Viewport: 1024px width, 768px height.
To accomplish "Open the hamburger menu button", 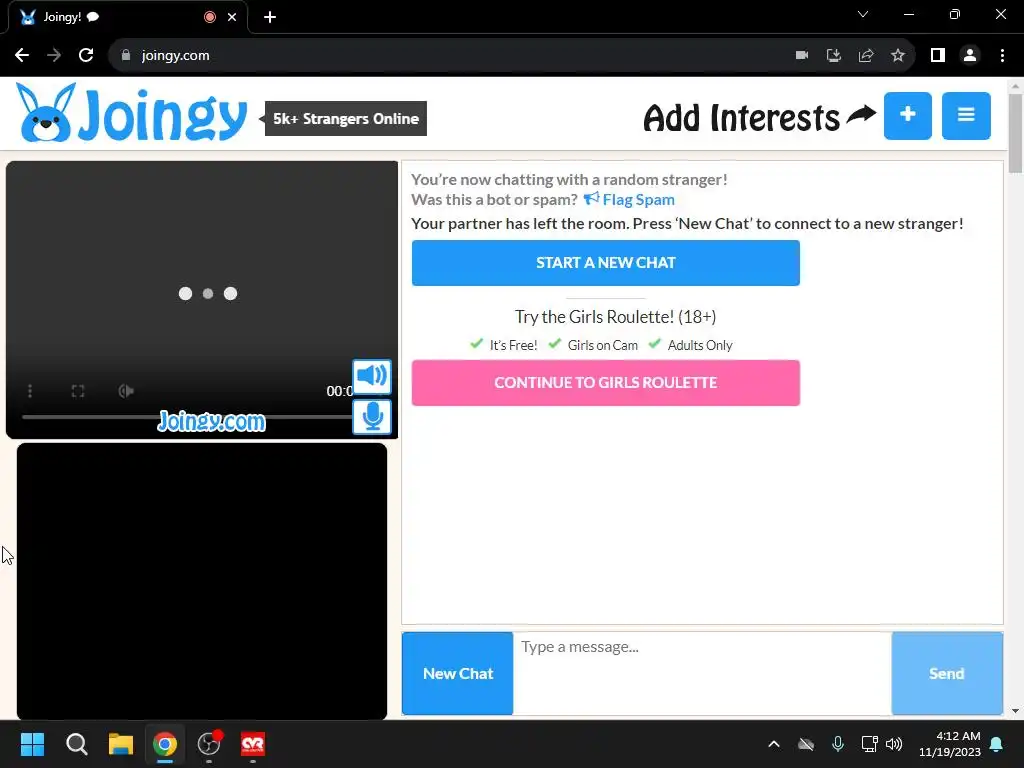I will [966, 116].
